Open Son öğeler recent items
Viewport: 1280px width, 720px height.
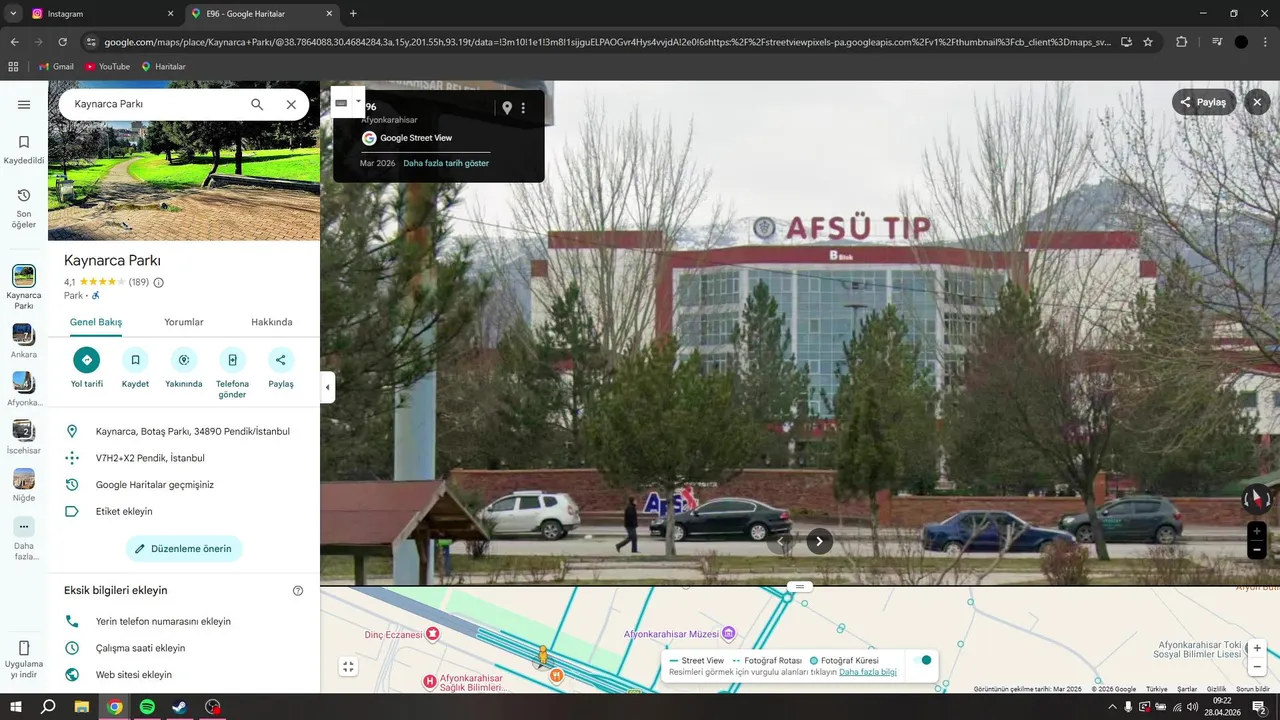pyautogui.click(x=24, y=208)
